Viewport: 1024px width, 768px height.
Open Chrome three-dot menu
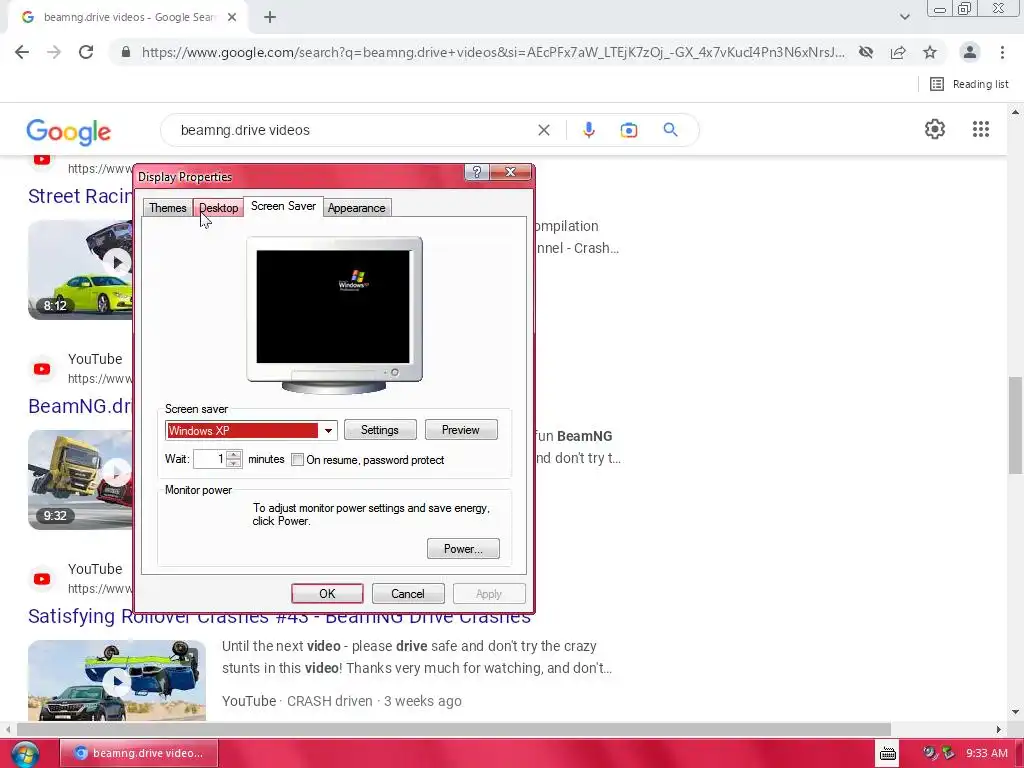click(1002, 52)
